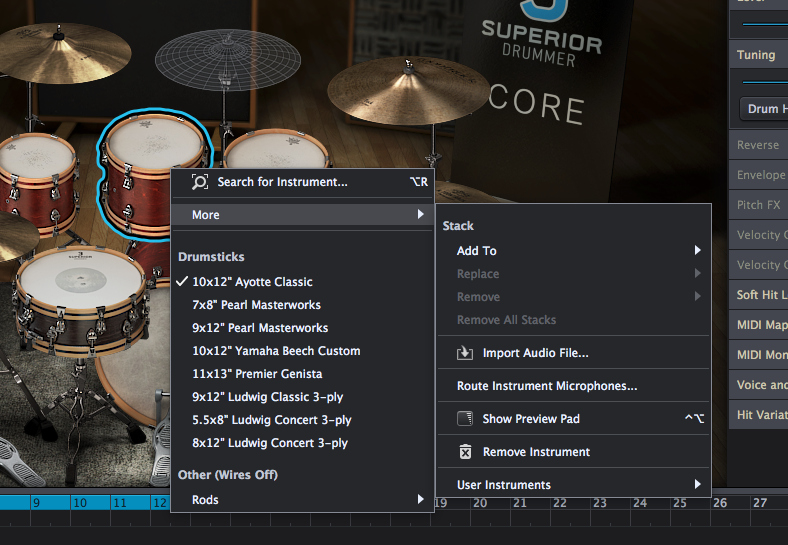788x545 pixels.
Task: Open the Drum H dropdown under Tuning
Action: (x=764, y=109)
